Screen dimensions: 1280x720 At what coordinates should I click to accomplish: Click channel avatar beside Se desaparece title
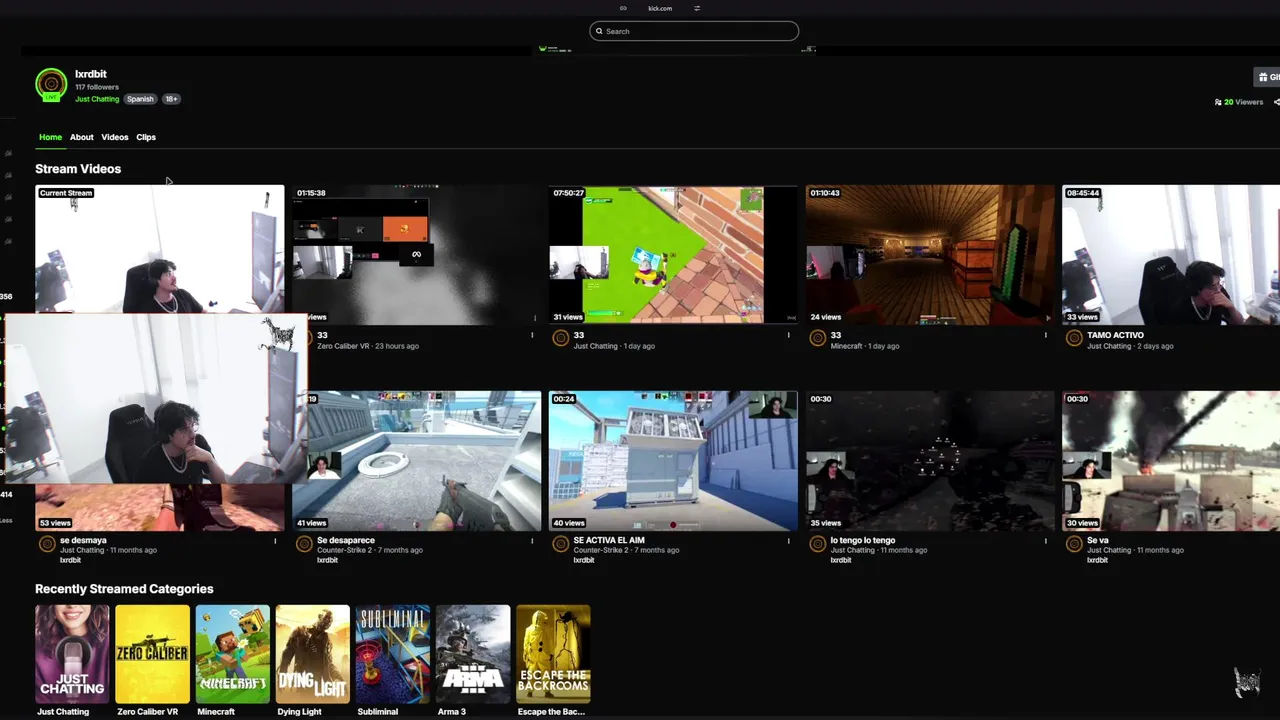(x=304, y=544)
